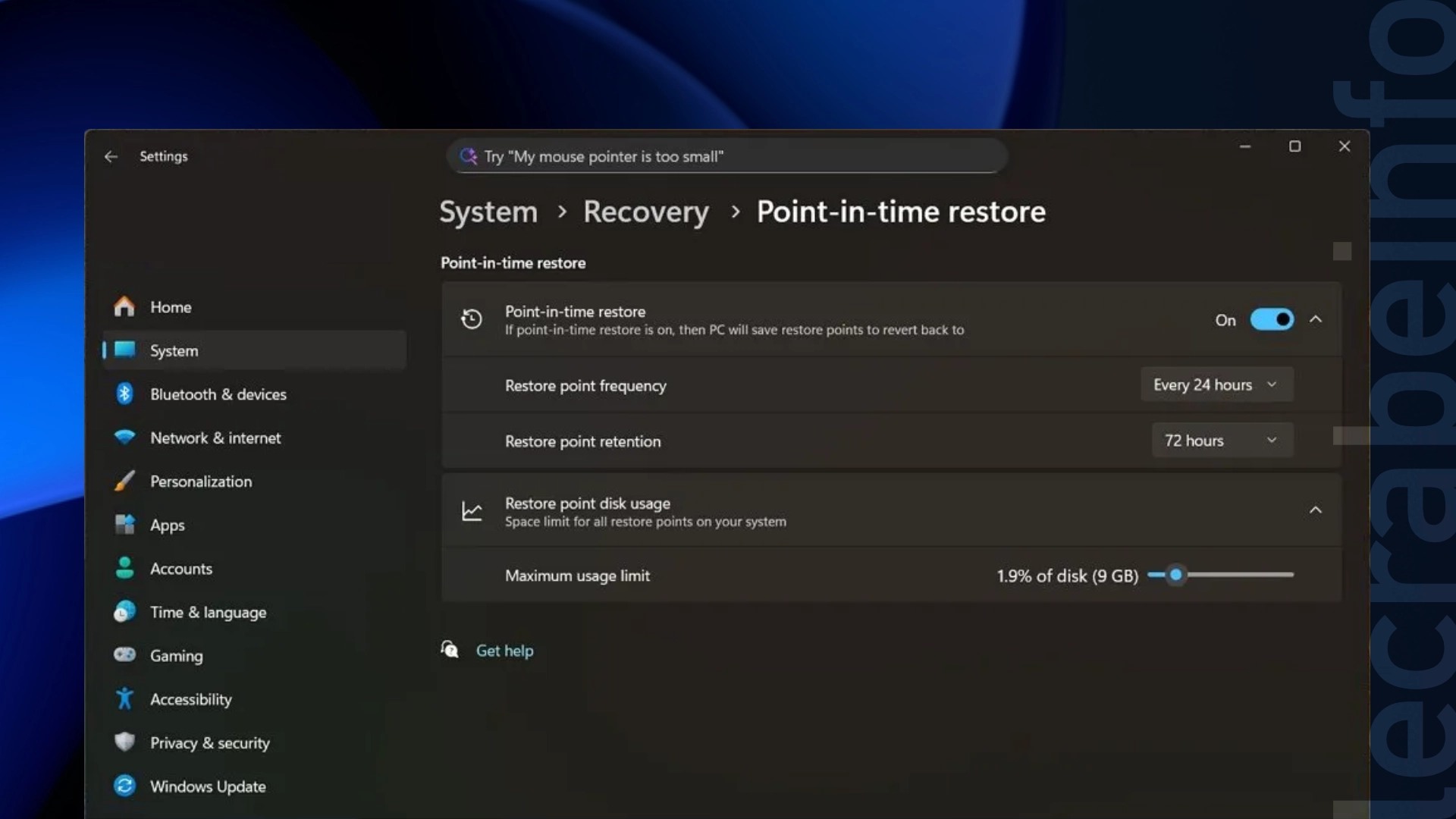Click the Windows Update sync icon
This screenshot has width=1456, height=819.
point(124,786)
